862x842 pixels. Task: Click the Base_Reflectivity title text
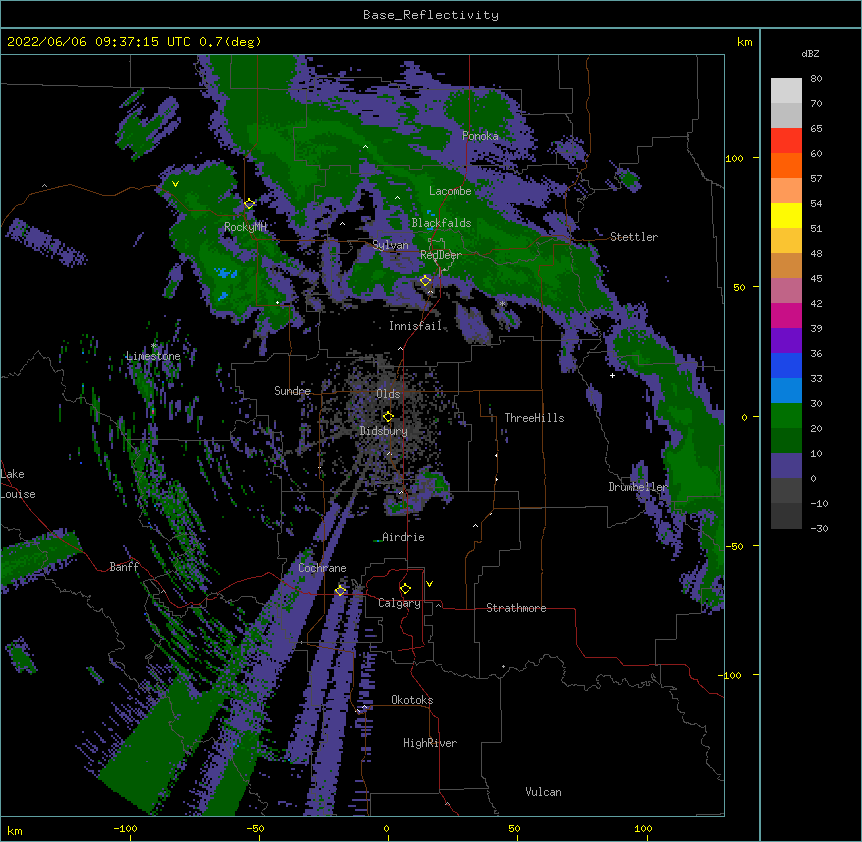431,15
